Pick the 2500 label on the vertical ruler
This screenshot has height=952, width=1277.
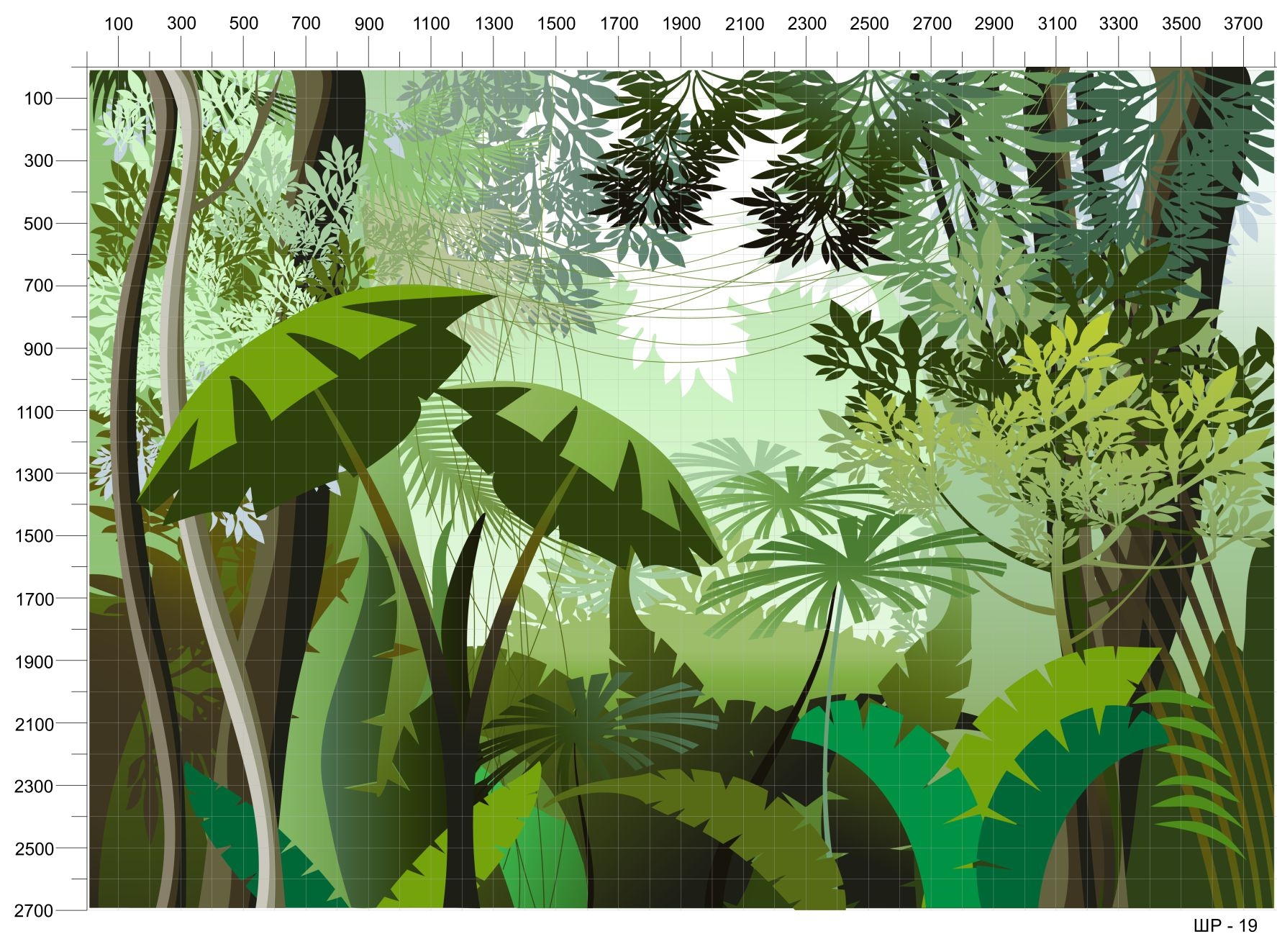point(35,850)
